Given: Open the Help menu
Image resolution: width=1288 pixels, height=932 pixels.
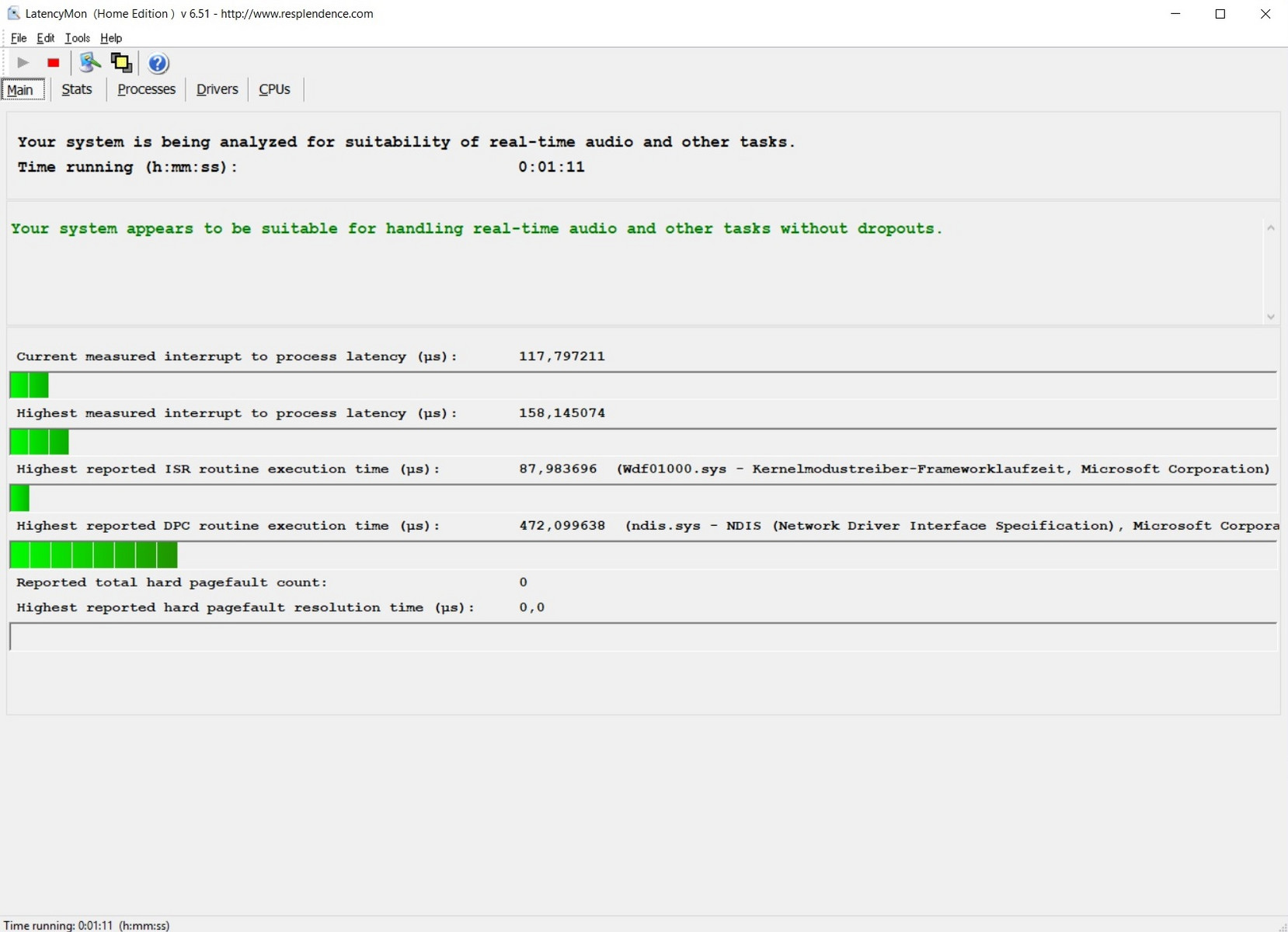Looking at the screenshot, I should [x=111, y=38].
